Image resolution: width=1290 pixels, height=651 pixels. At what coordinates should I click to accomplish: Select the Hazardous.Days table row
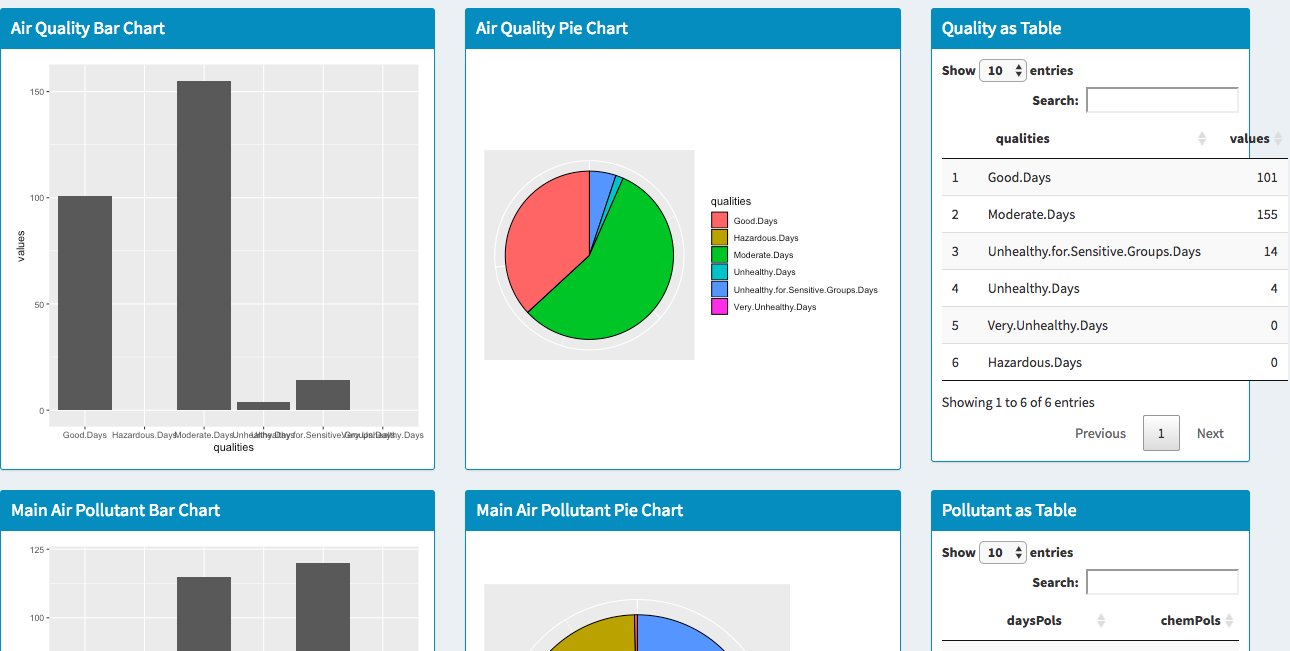coord(1115,362)
